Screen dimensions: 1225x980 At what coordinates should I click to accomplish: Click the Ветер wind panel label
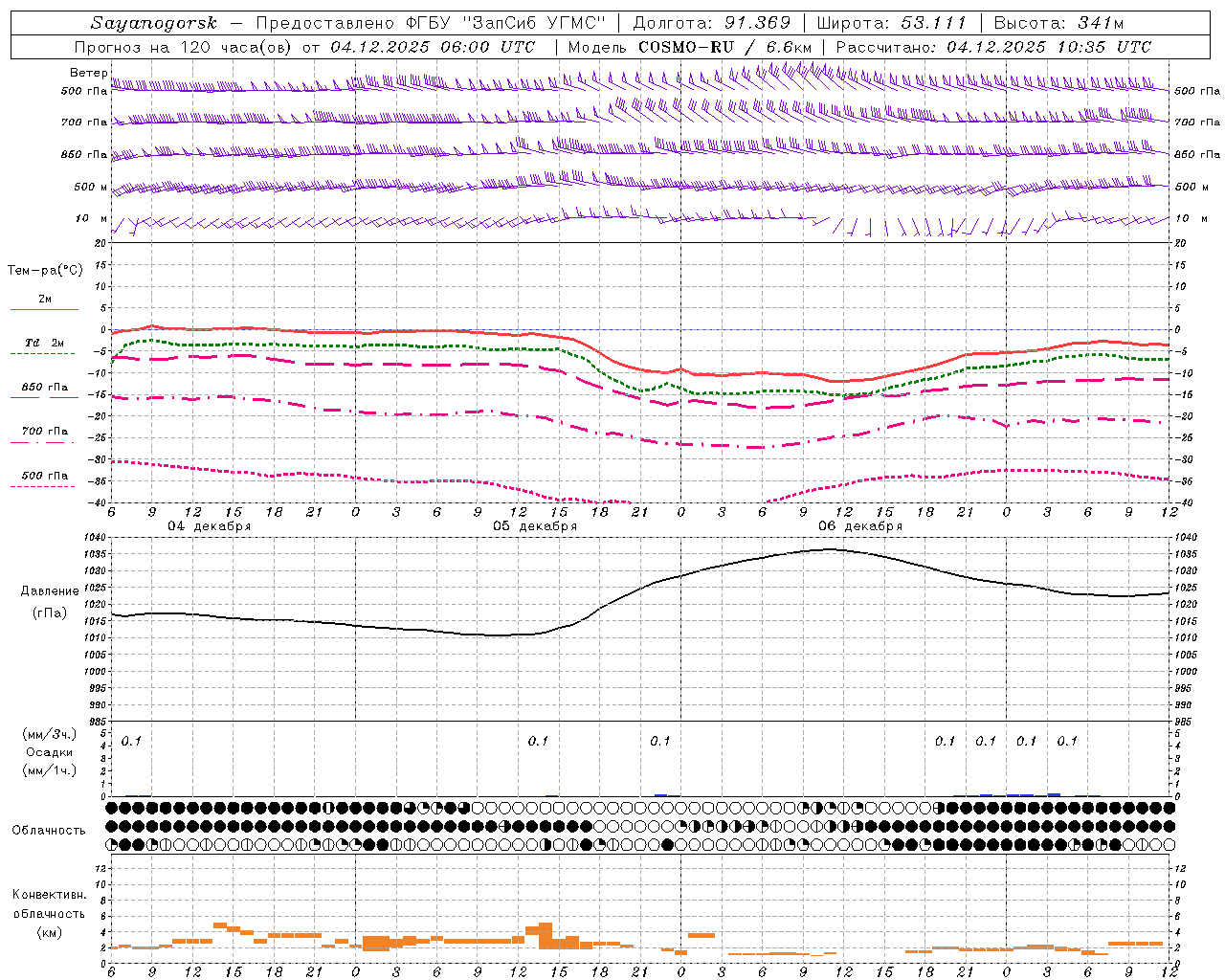tap(89, 73)
